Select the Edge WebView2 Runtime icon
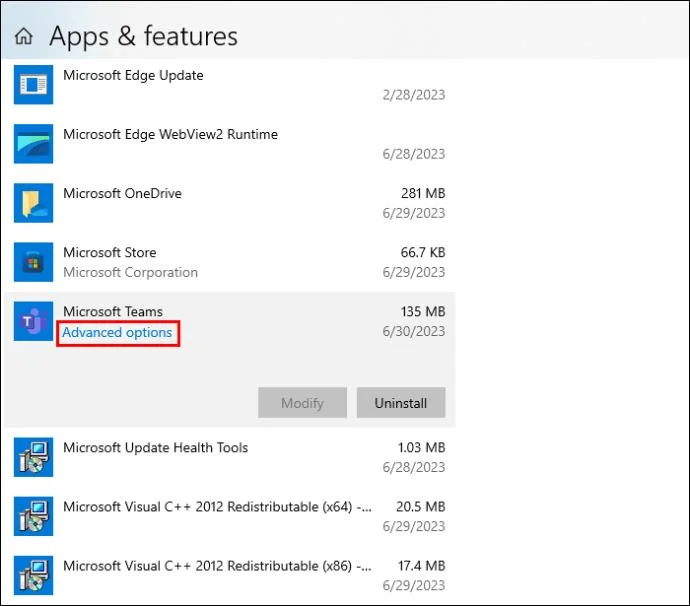The image size is (690, 606). [33, 143]
